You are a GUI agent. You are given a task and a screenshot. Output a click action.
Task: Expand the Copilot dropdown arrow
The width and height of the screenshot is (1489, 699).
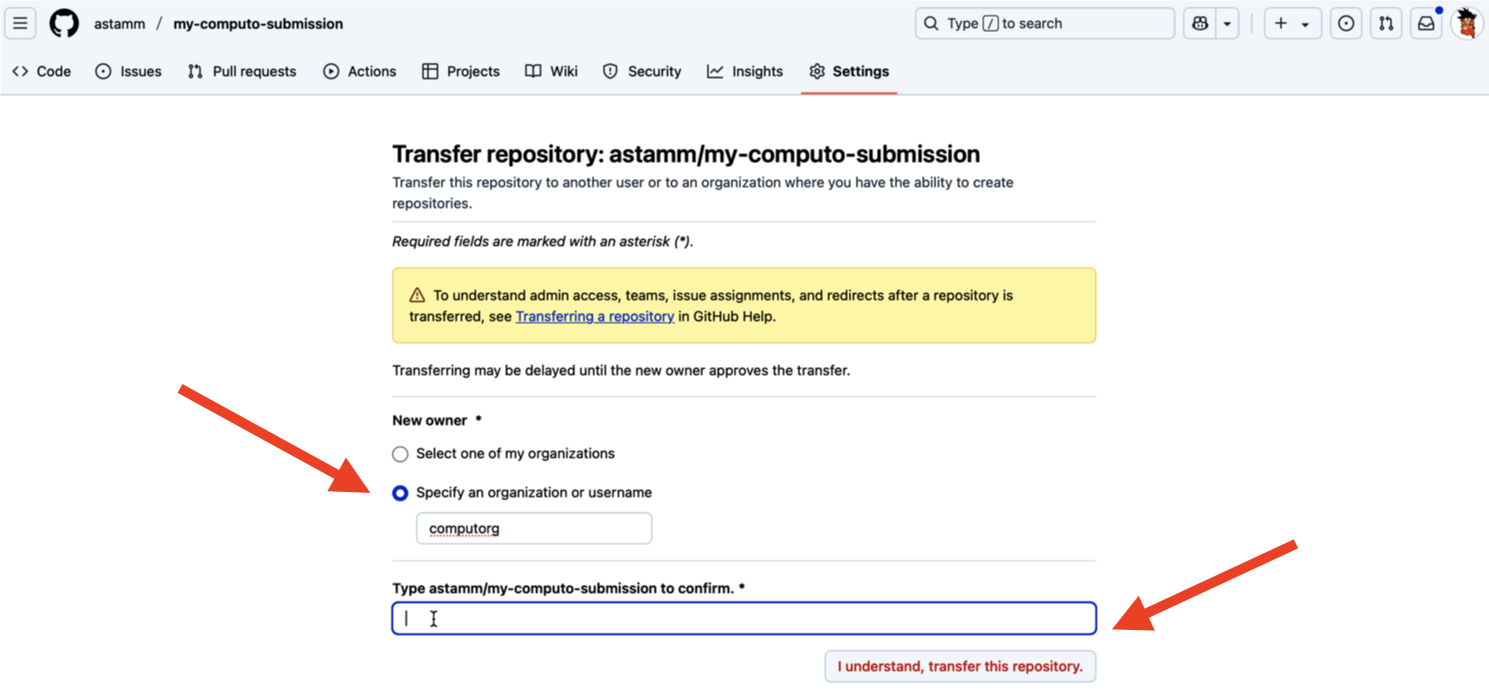[x=1228, y=24]
